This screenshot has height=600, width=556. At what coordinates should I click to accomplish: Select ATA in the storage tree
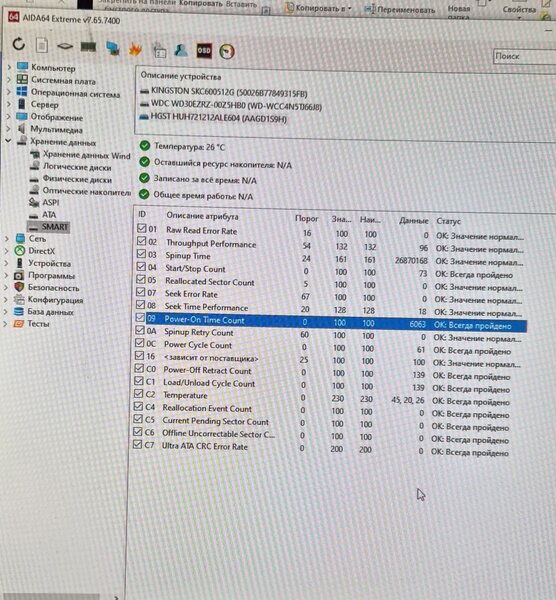(49, 215)
